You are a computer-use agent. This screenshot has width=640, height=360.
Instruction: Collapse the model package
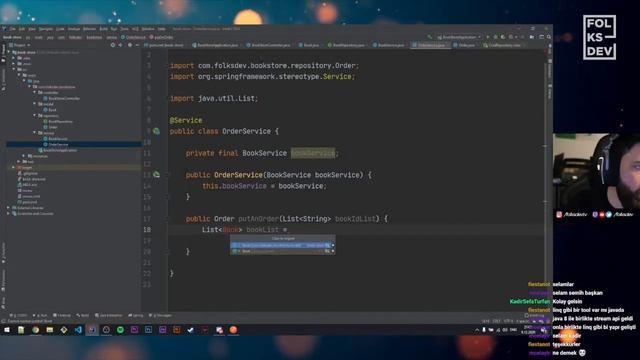[35, 104]
